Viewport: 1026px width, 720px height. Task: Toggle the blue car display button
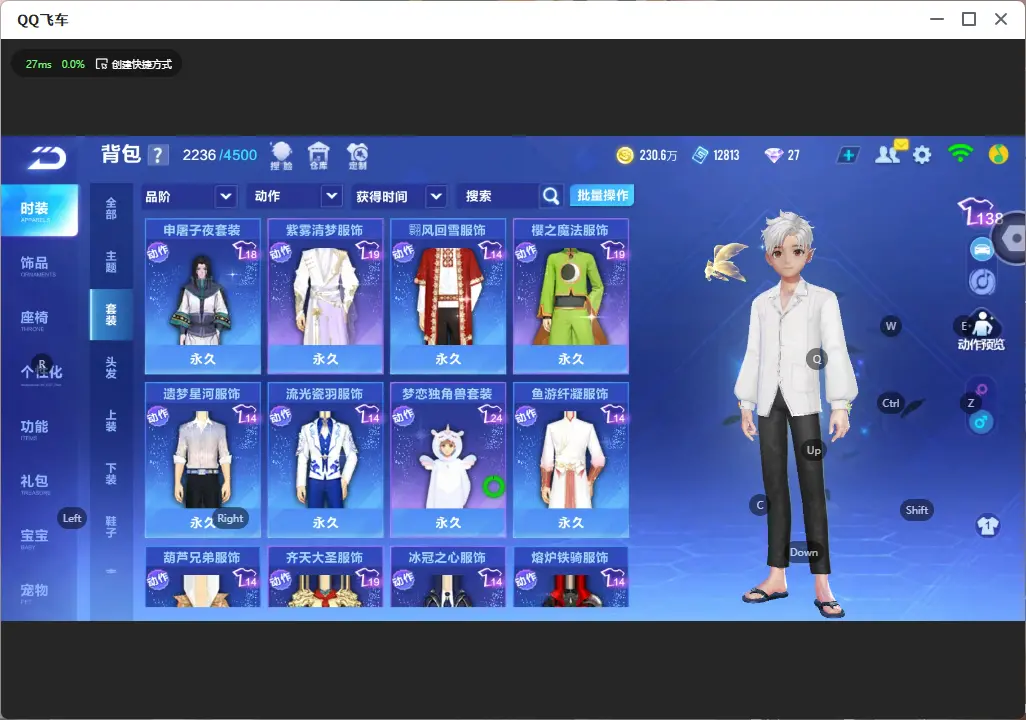(982, 249)
